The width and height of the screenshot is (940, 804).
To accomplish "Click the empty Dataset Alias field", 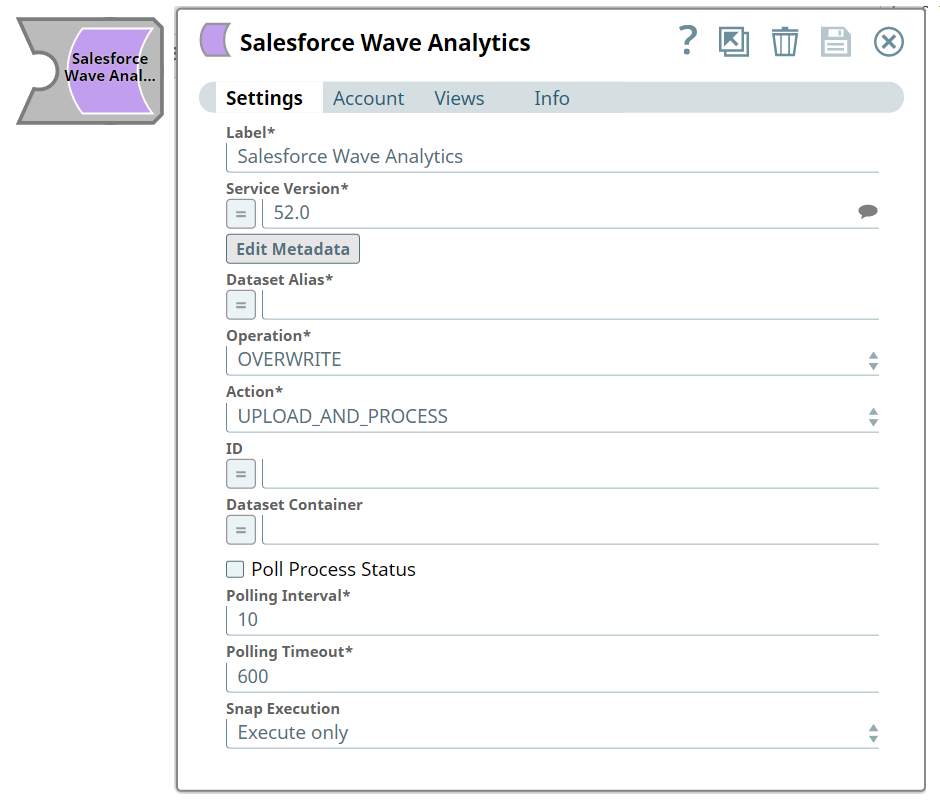I will pos(570,305).
